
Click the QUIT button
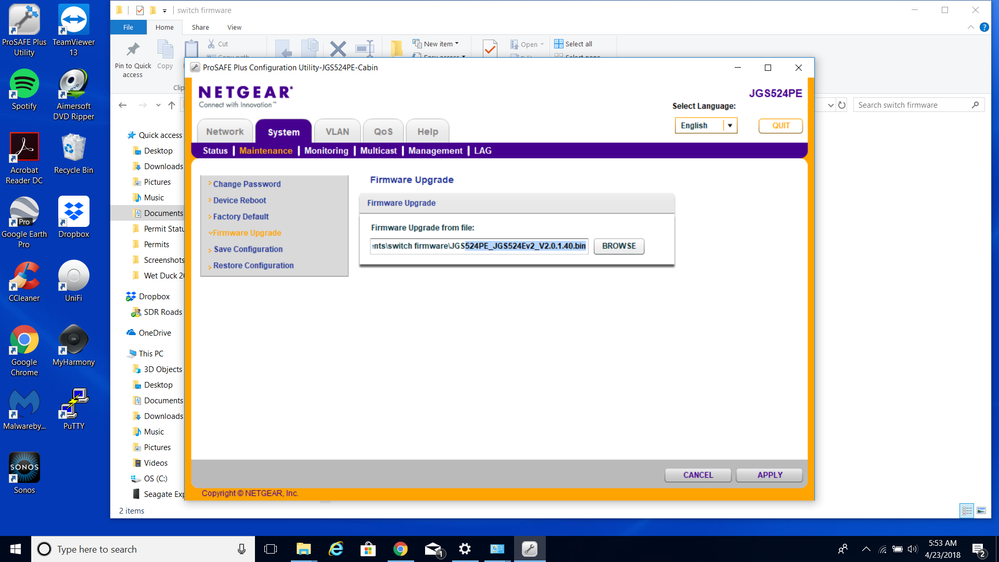point(780,126)
